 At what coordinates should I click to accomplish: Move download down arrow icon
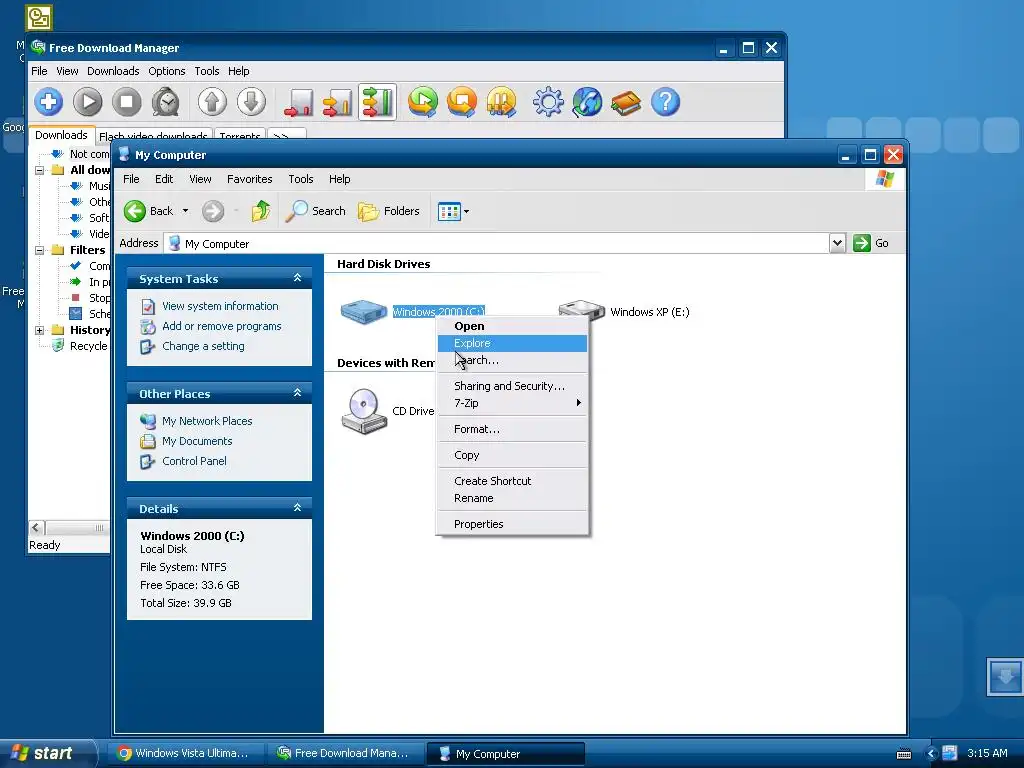click(251, 102)
